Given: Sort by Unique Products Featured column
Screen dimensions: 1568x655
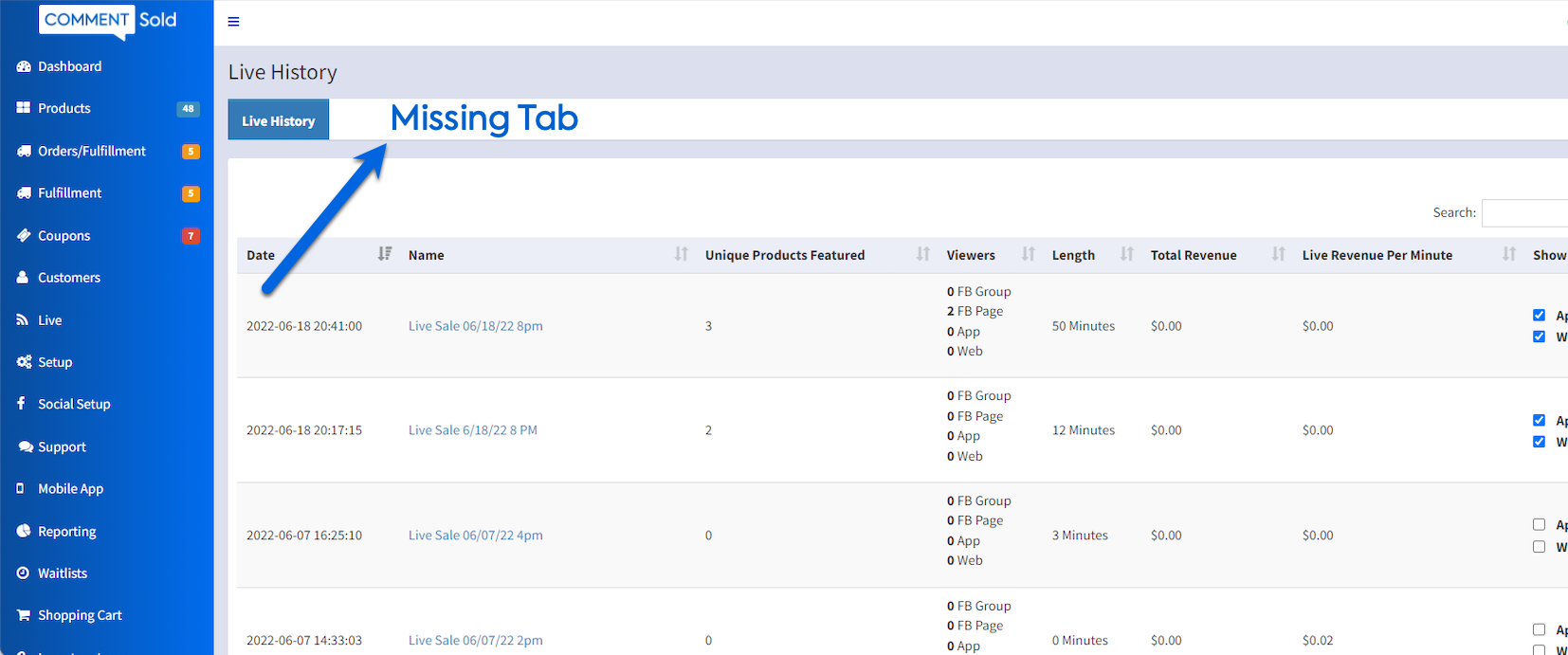Looking at the screenshot, I should tap(922, 254).
